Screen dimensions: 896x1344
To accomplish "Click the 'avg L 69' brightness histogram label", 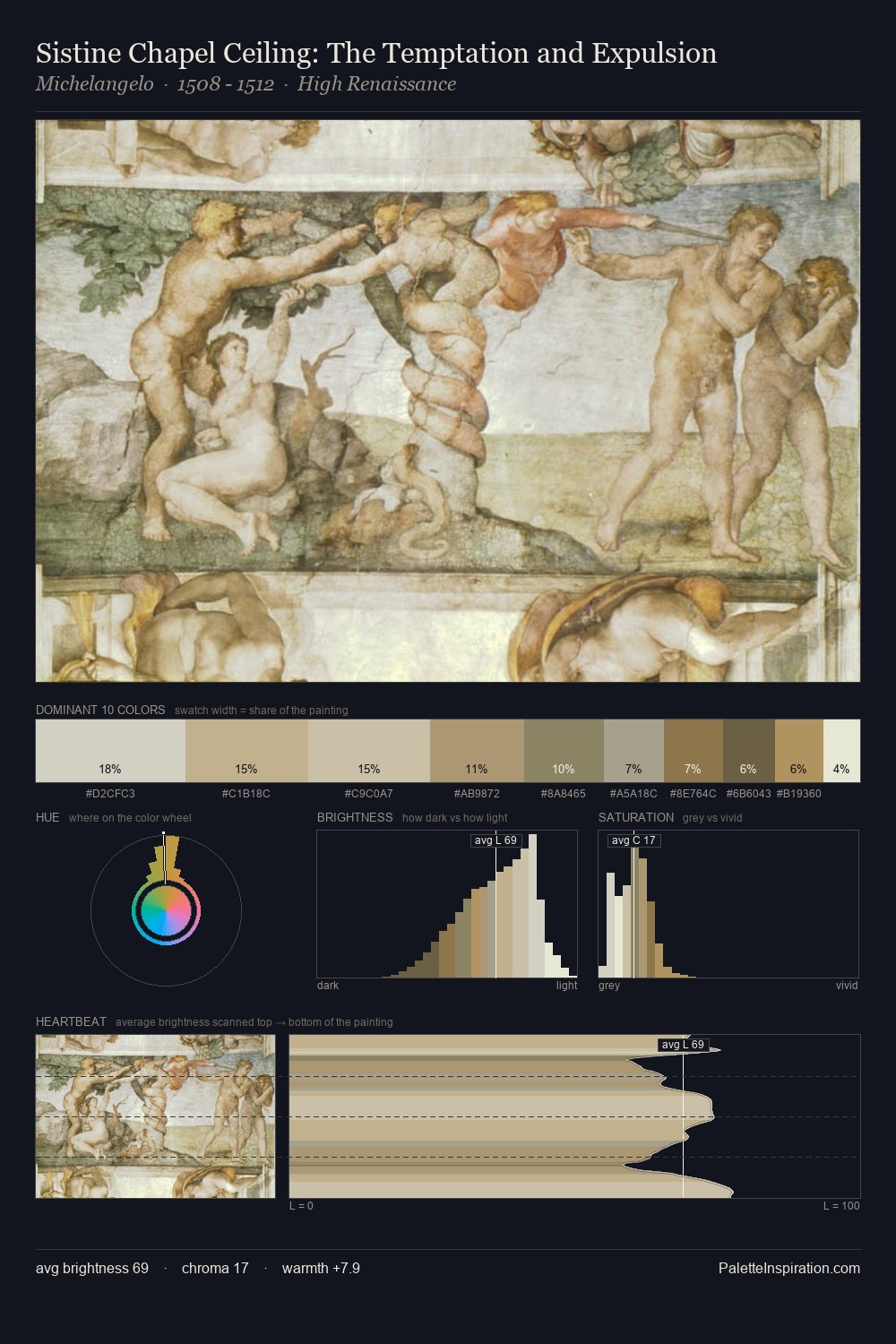I will coord(495,840).
